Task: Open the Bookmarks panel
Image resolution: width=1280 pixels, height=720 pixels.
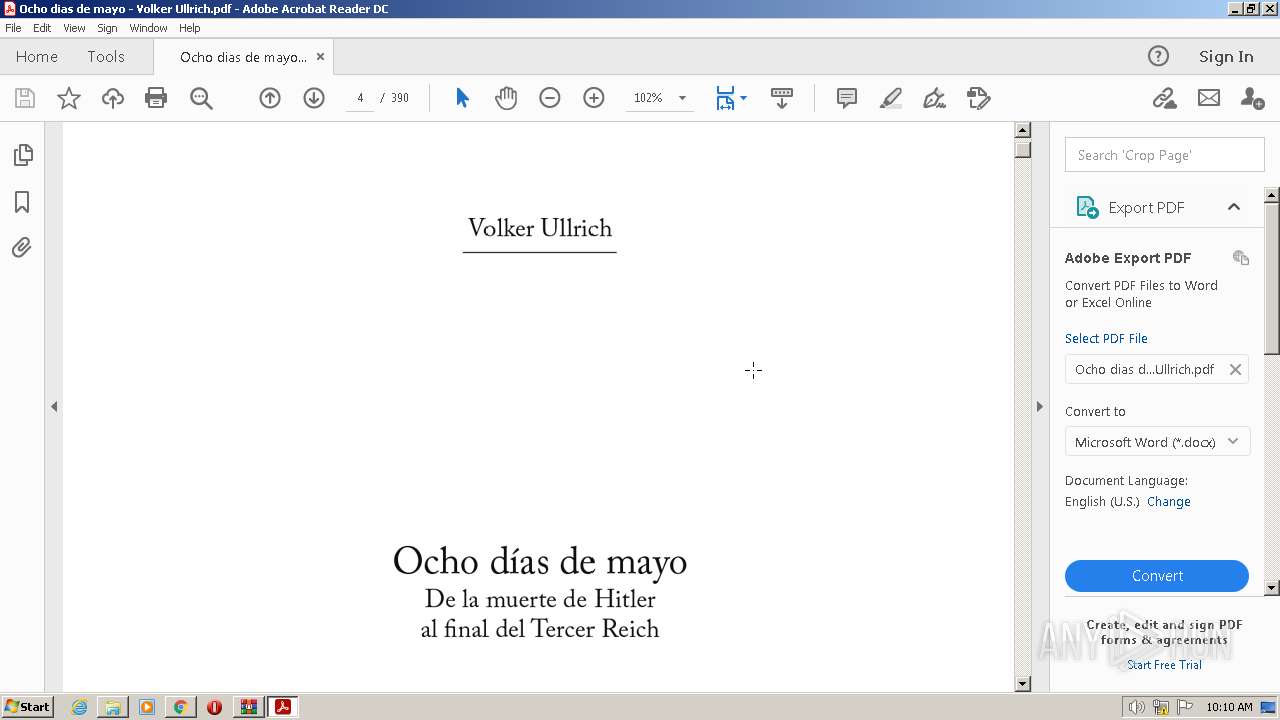Action: [x=22, y=202]
